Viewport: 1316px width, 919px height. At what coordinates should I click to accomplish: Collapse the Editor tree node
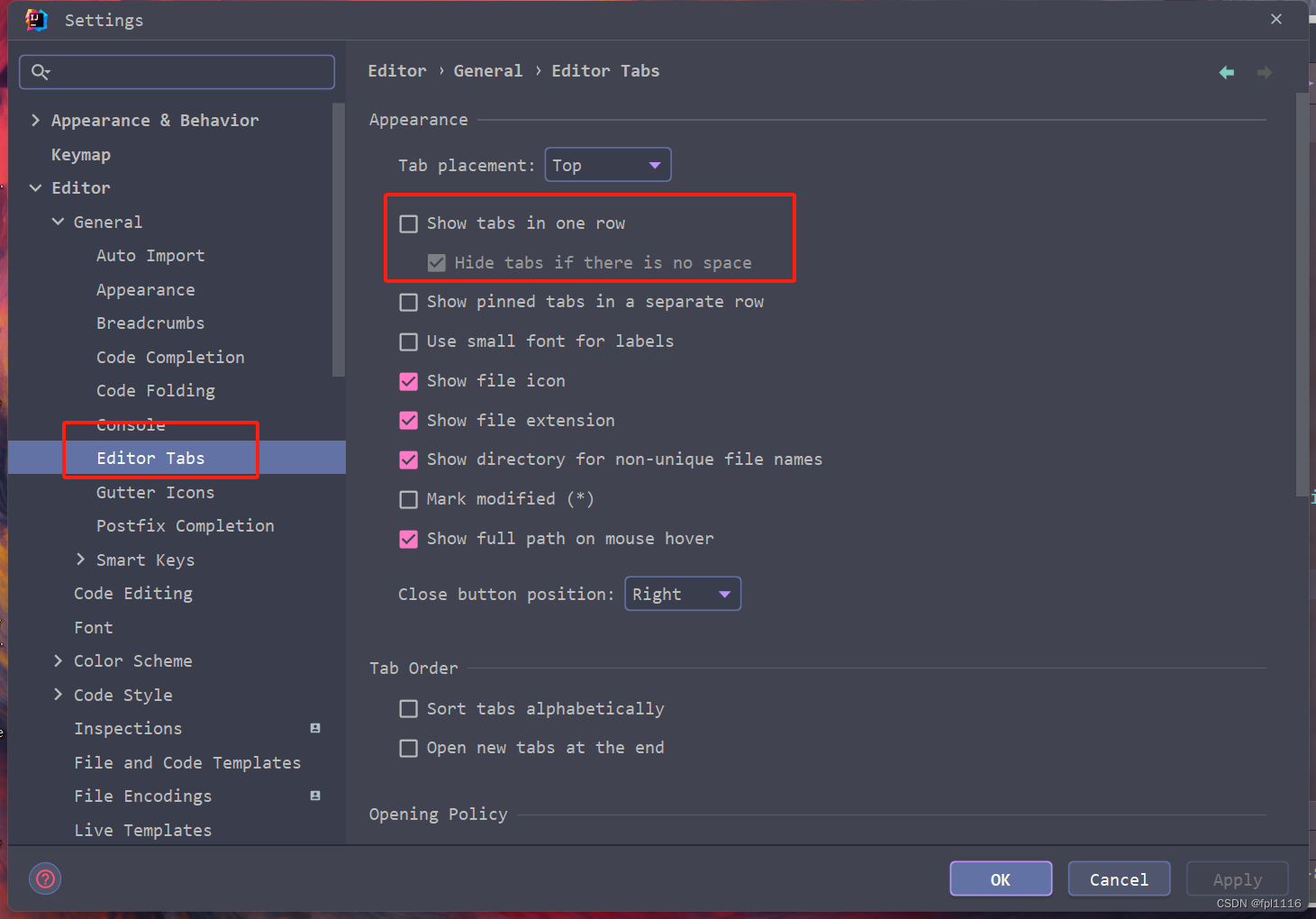point(35,187)
